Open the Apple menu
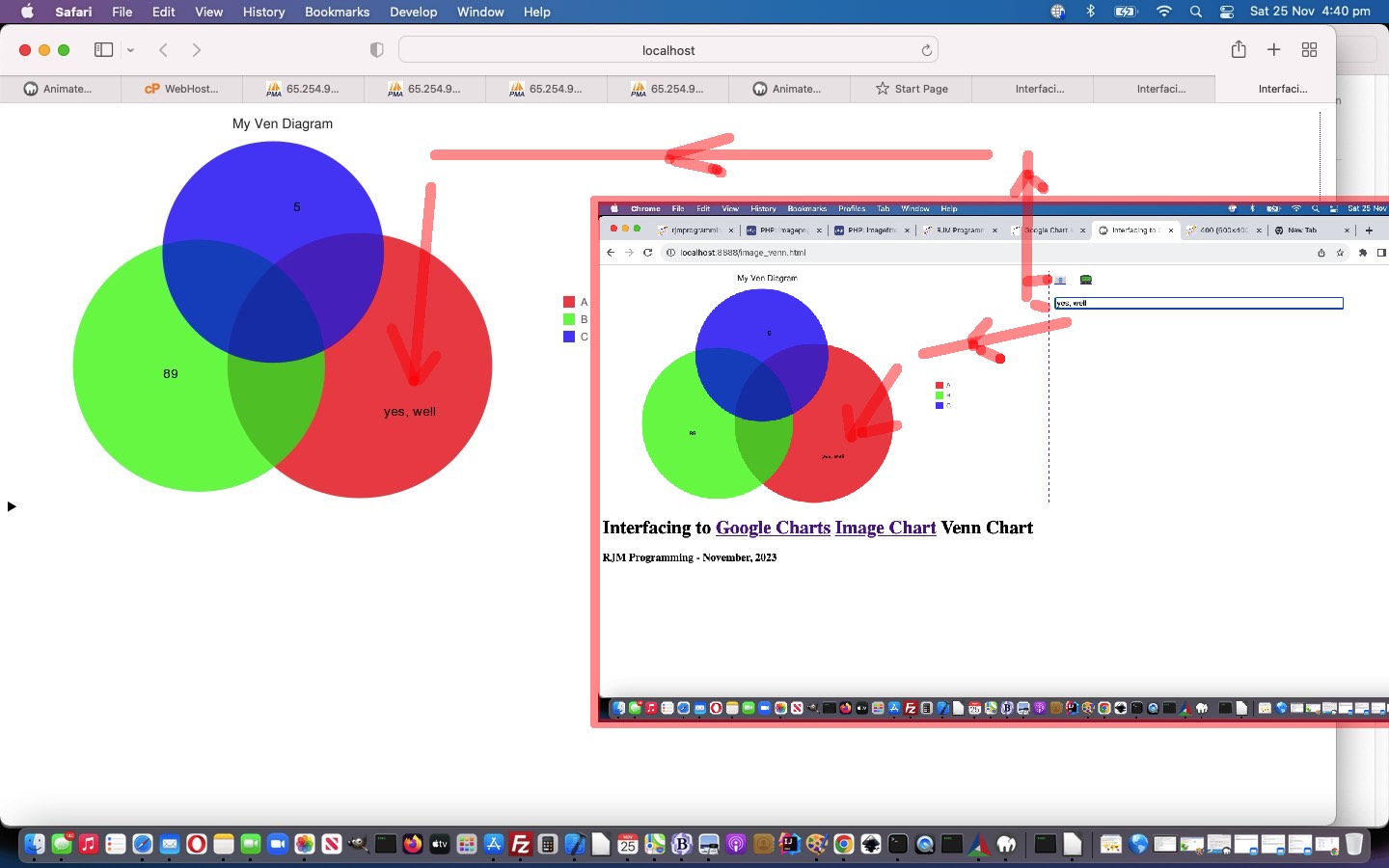 click(27, 12)
